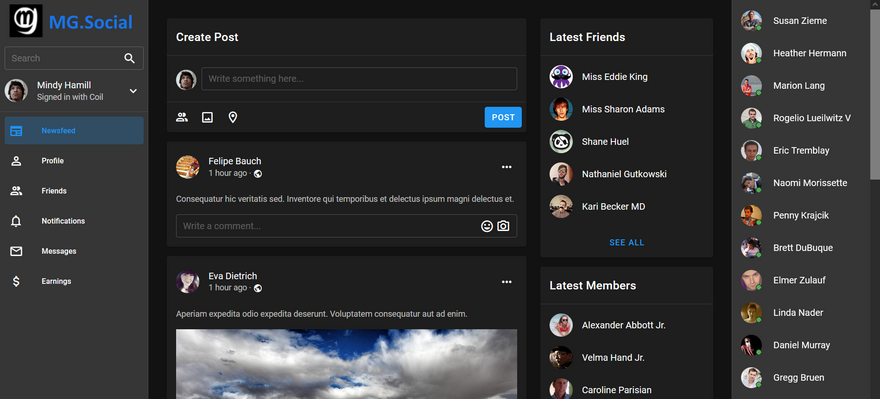Click the Profile person icon
The image size is (880, 399).
16,161
